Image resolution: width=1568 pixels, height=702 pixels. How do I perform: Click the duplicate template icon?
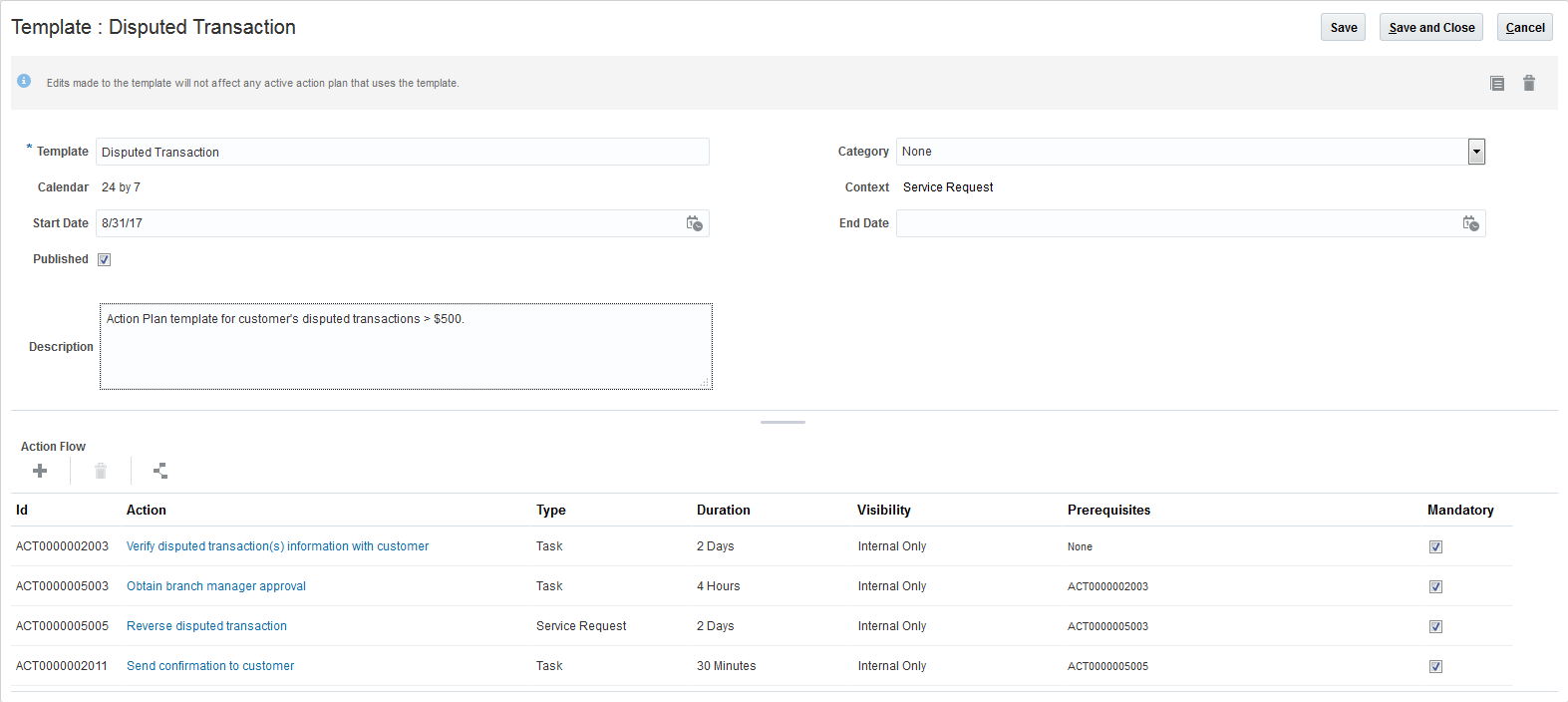tap(1496, 84)
